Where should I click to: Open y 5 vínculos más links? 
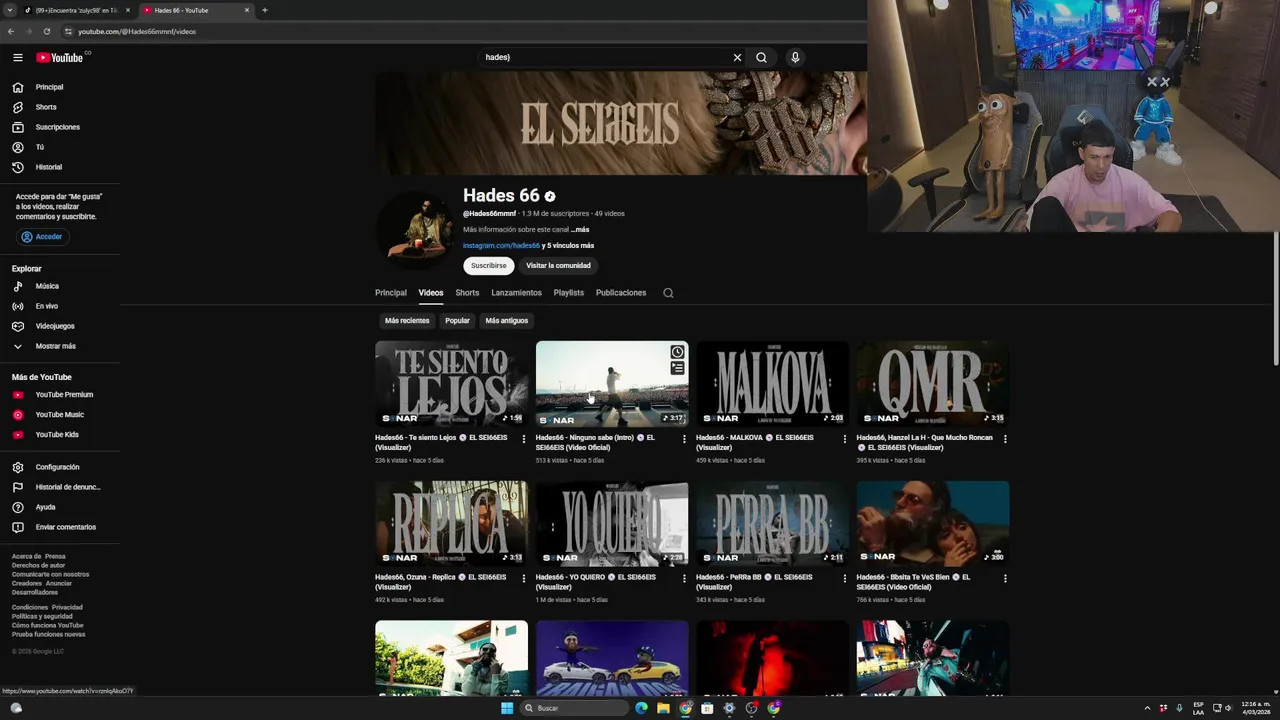(568, 246)
